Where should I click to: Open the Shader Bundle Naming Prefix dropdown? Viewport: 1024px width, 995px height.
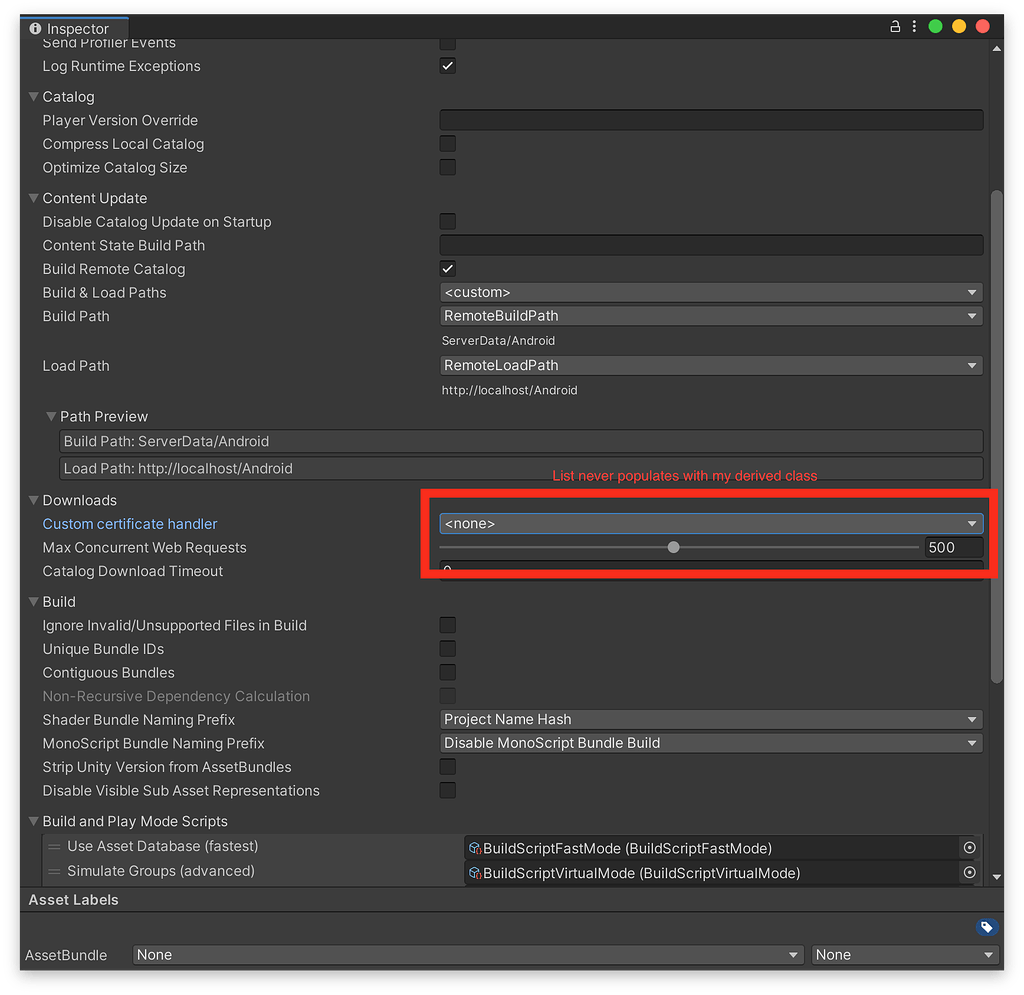point(710,720)
